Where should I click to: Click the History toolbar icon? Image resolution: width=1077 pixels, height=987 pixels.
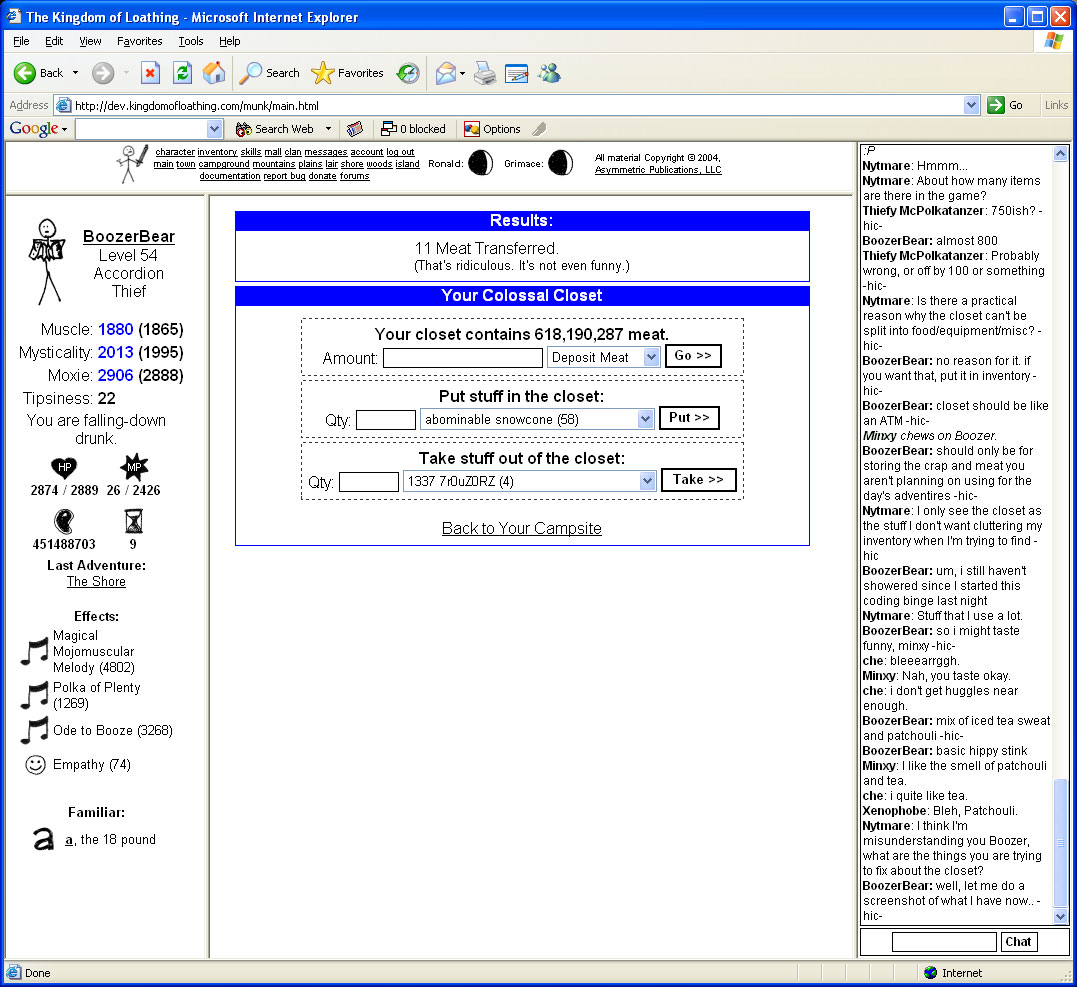[407, 73]
